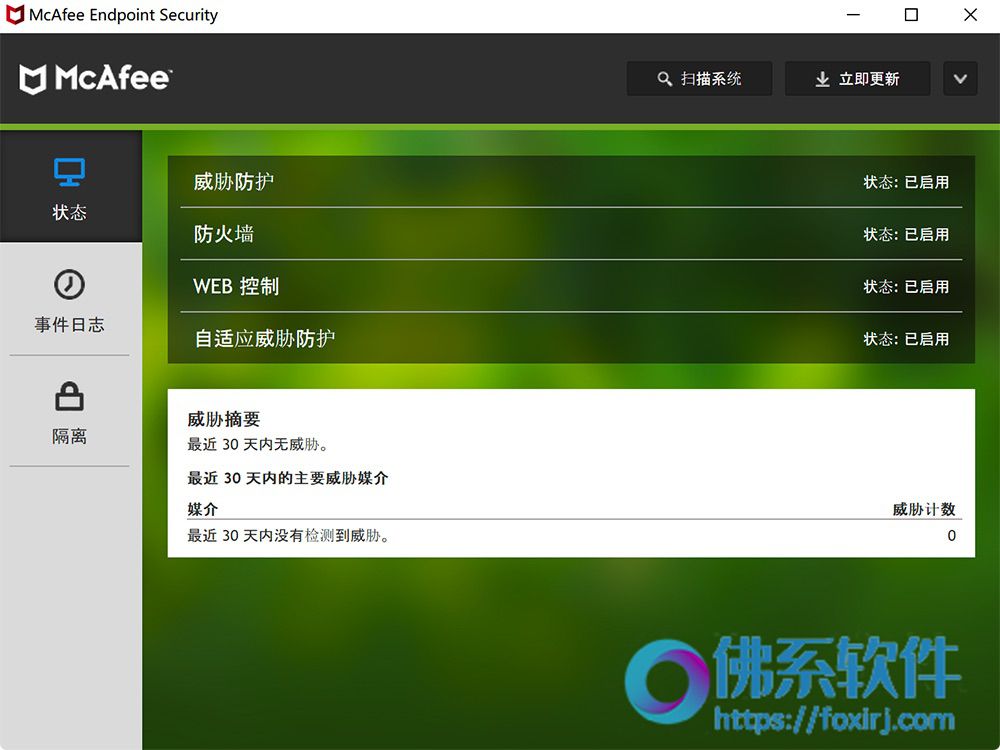Viewport: 1000px width, 750px height.
Task: Open the 隔离 lock icon in sidebar
Action: tap(70, 396)
